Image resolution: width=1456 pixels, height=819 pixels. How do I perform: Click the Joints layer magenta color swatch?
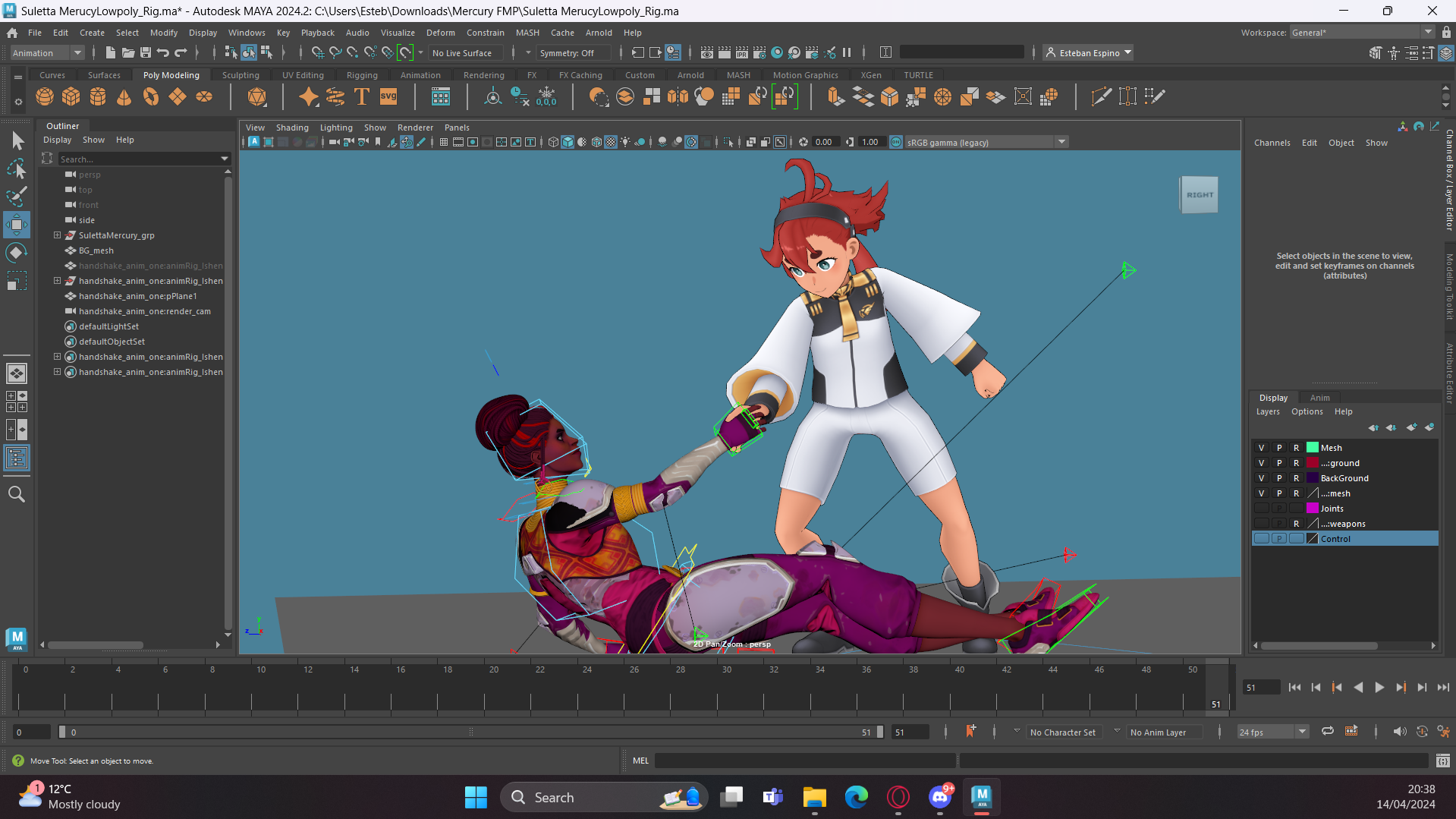pos(1312,509)
